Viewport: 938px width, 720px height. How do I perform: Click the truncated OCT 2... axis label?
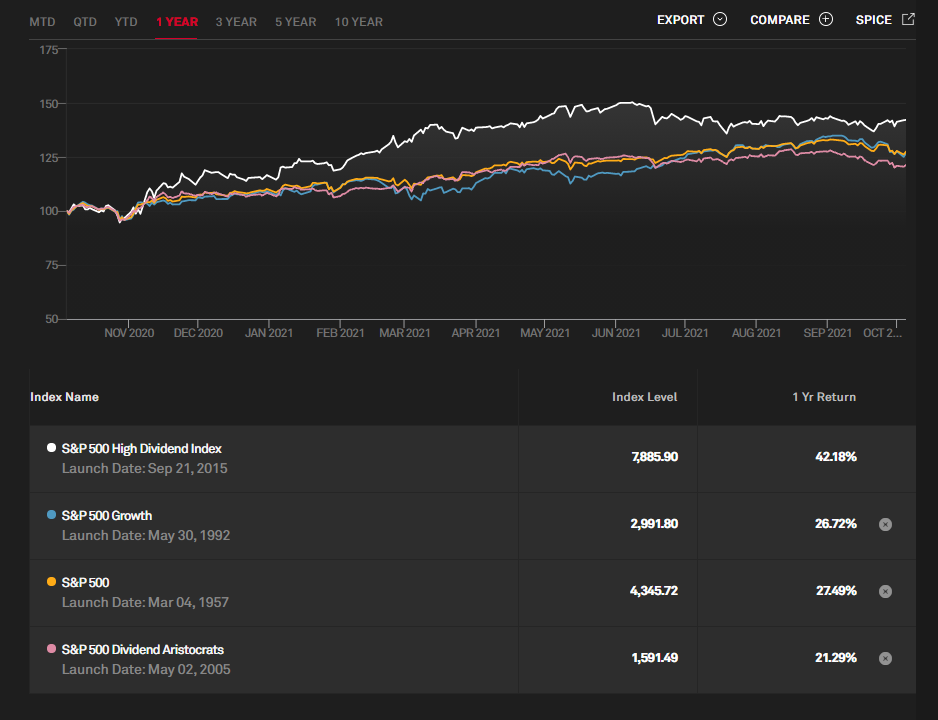click(882, 333)
